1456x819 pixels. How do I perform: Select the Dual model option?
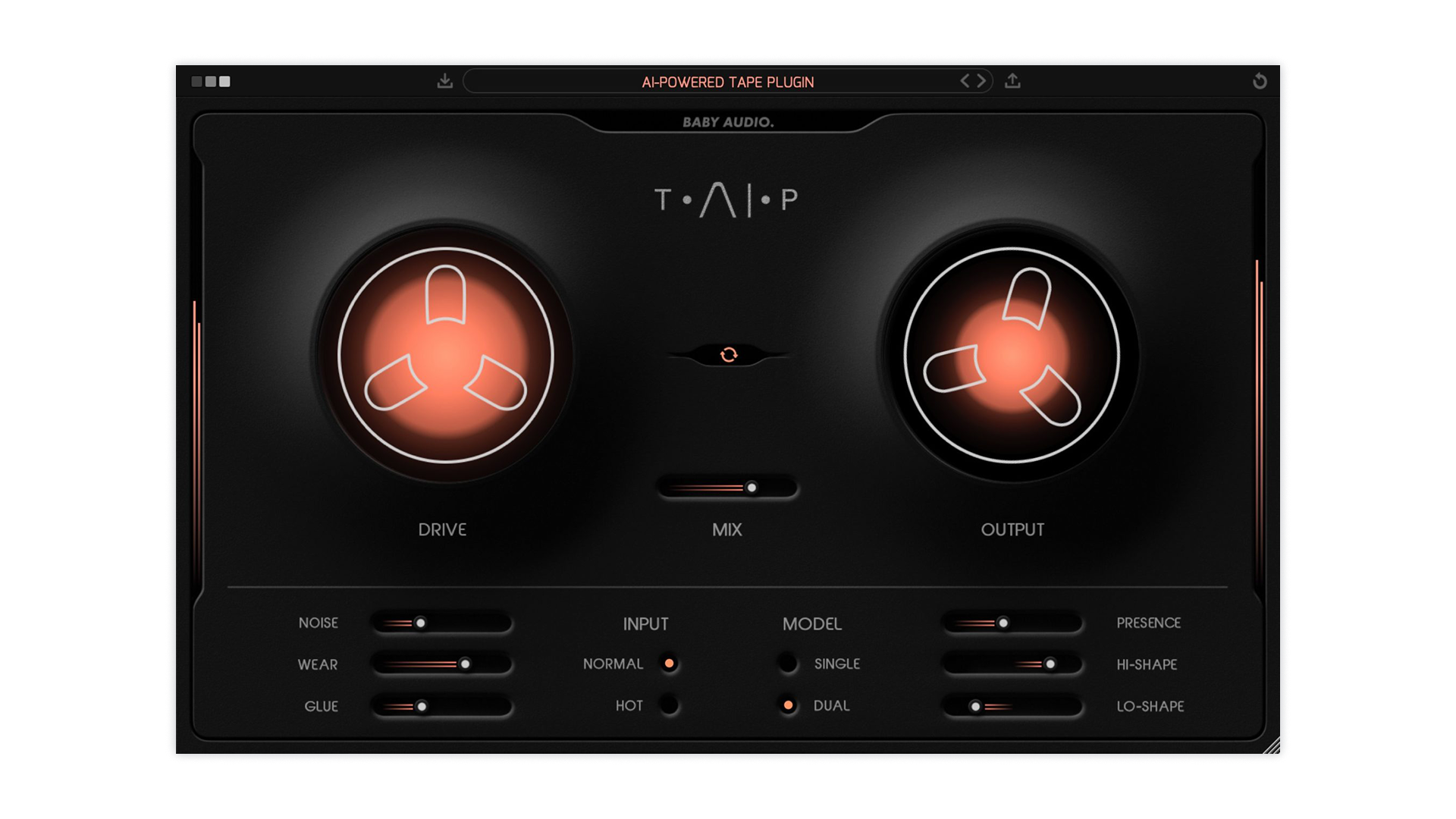coord(788,705)
